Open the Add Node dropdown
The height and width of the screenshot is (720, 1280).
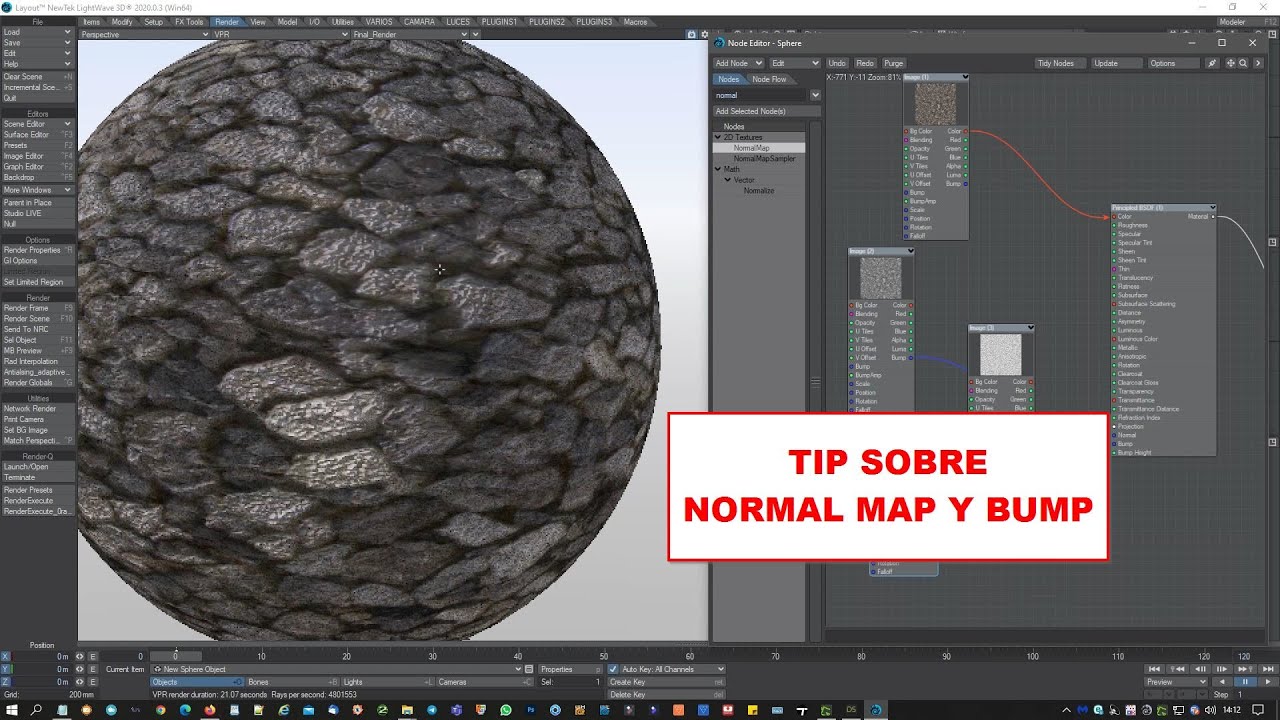[738, 63]
